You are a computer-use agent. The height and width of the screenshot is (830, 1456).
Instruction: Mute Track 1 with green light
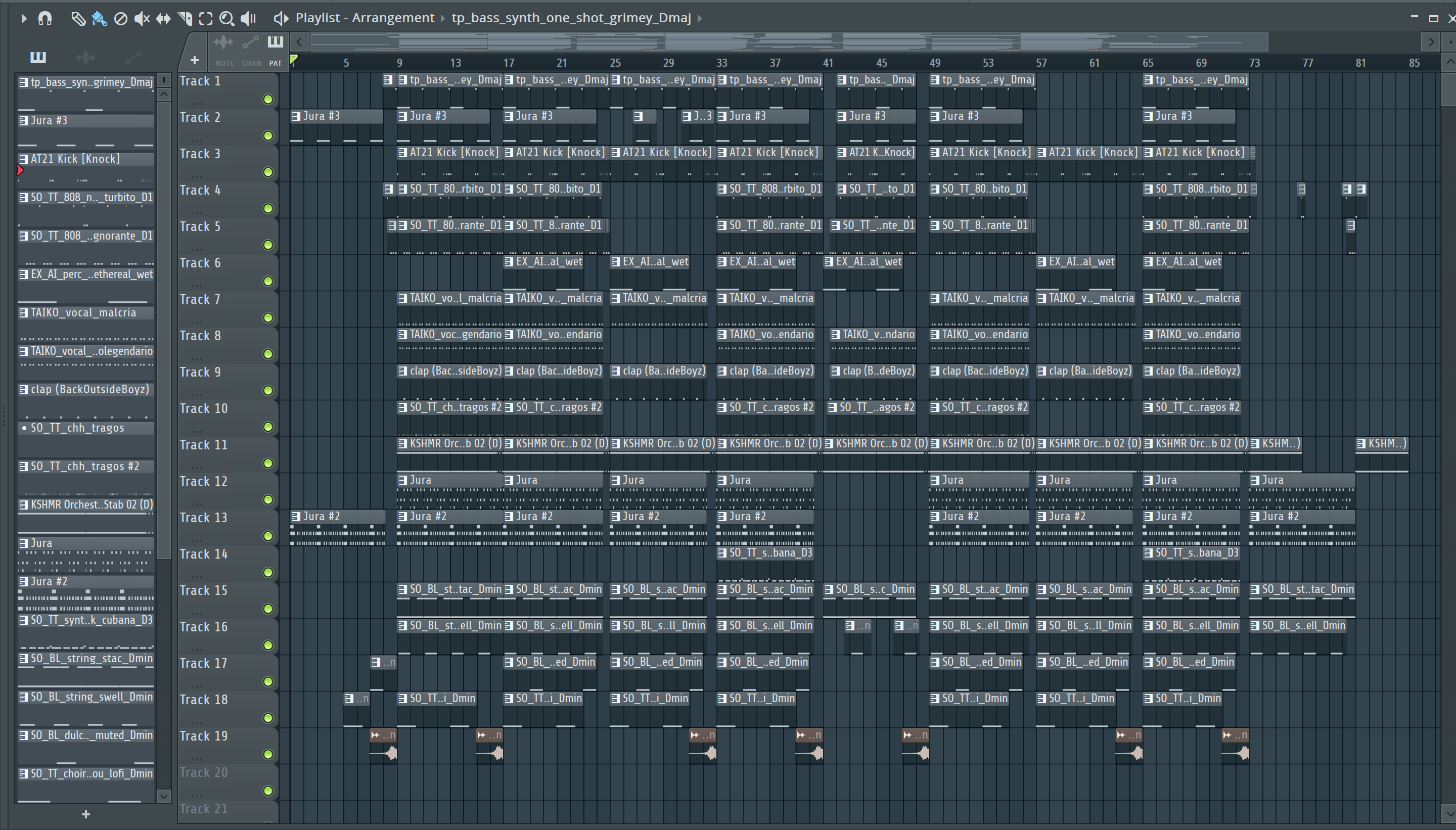click(x=268, y=100)
